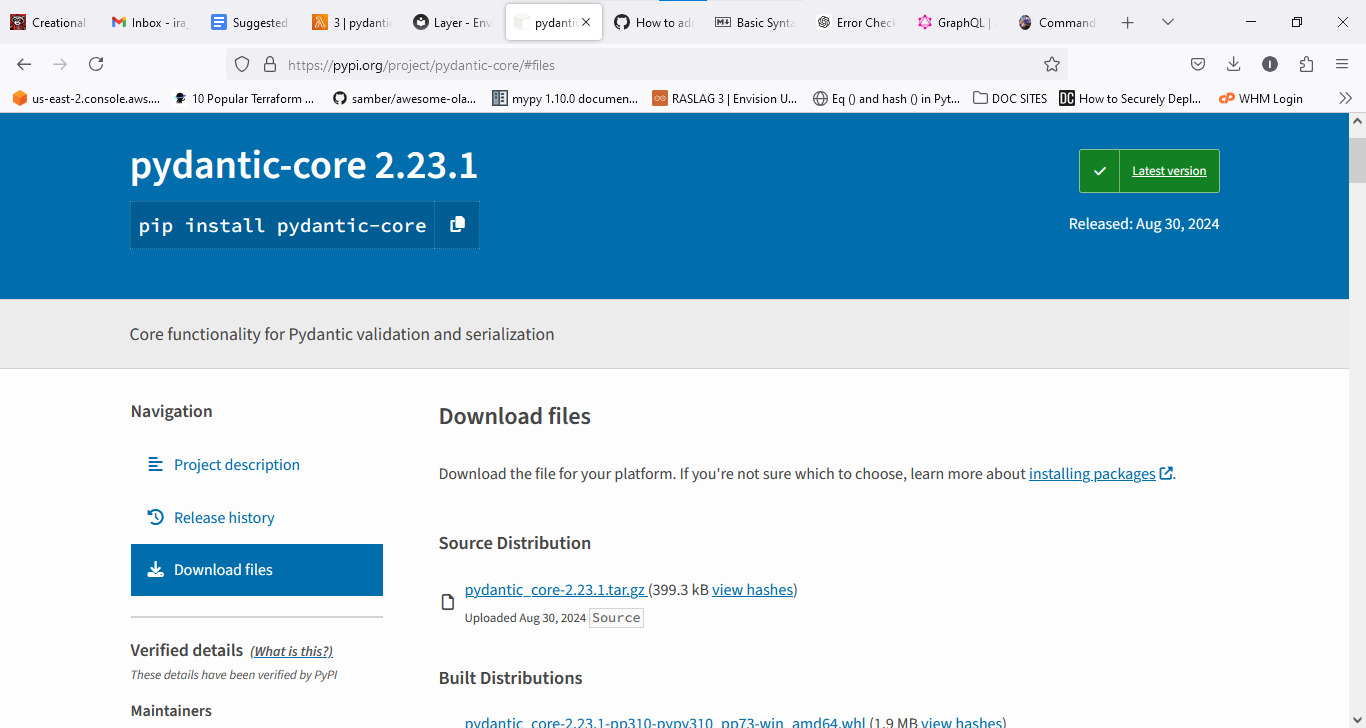Open the extensions puzzle icon
The height and width of the screenshot is (728, 1366).
[x=1306, y=64]
